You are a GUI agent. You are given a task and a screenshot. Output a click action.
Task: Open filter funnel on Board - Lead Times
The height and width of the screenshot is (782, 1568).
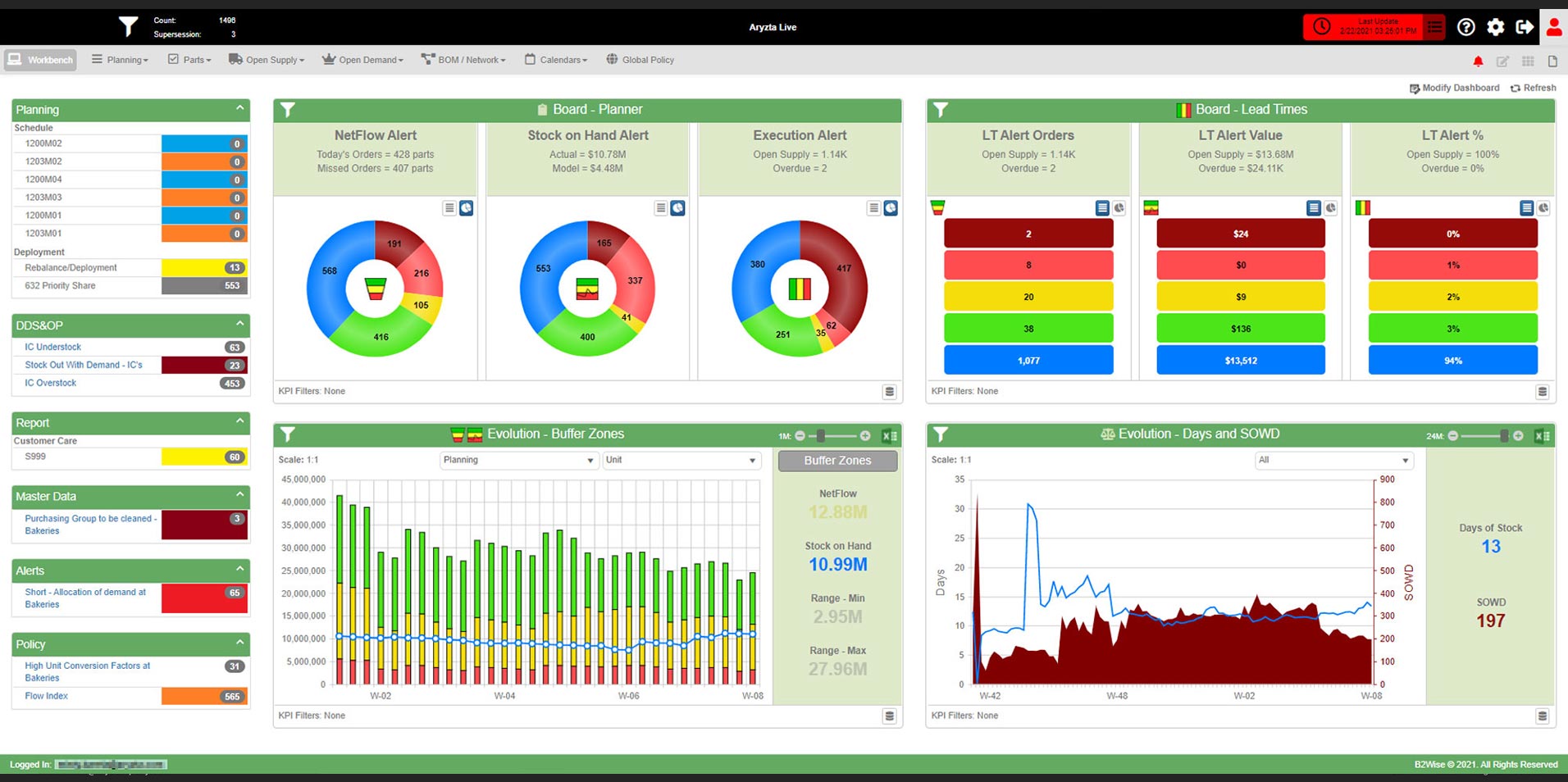tap(941, 110)
